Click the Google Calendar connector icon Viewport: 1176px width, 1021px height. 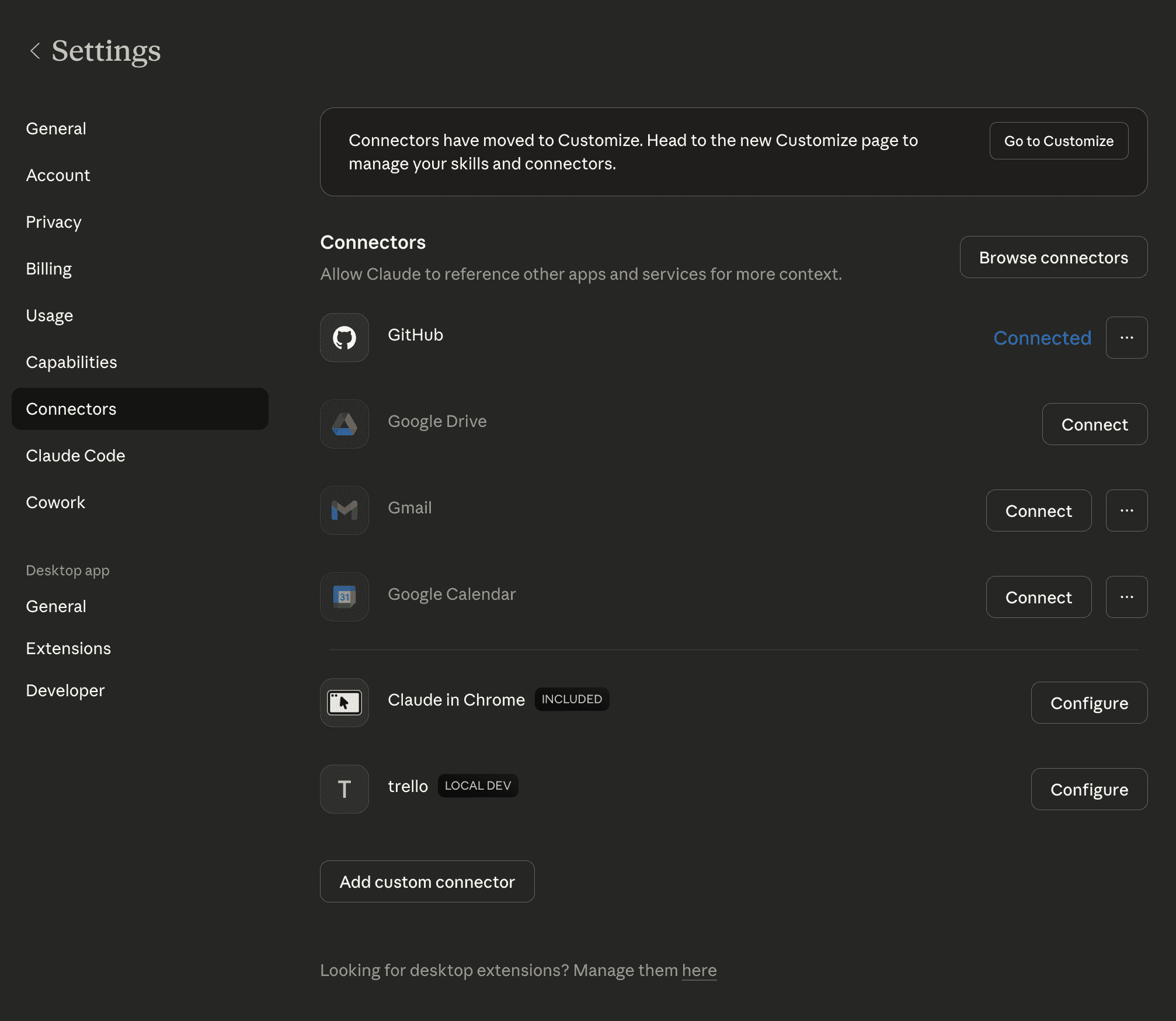tap(345, 597)
